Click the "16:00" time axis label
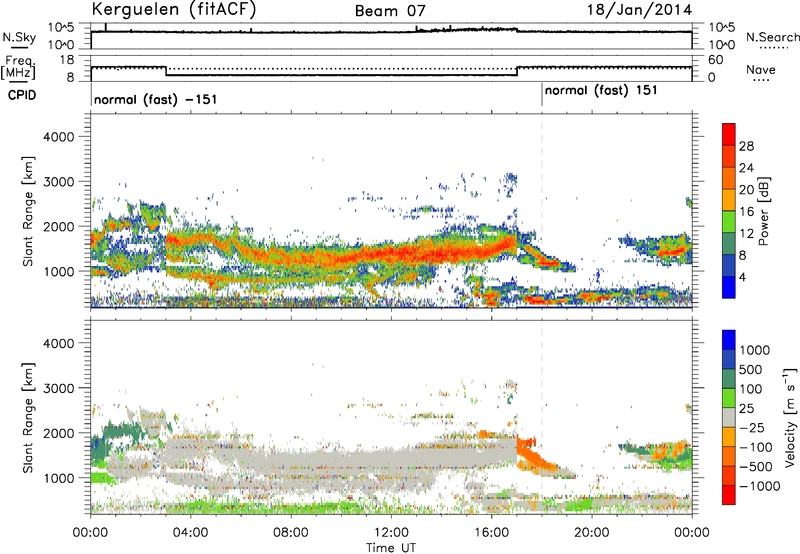Image resolution: width=800 pixels, height=554 pixels. click(x=491, y=533)
